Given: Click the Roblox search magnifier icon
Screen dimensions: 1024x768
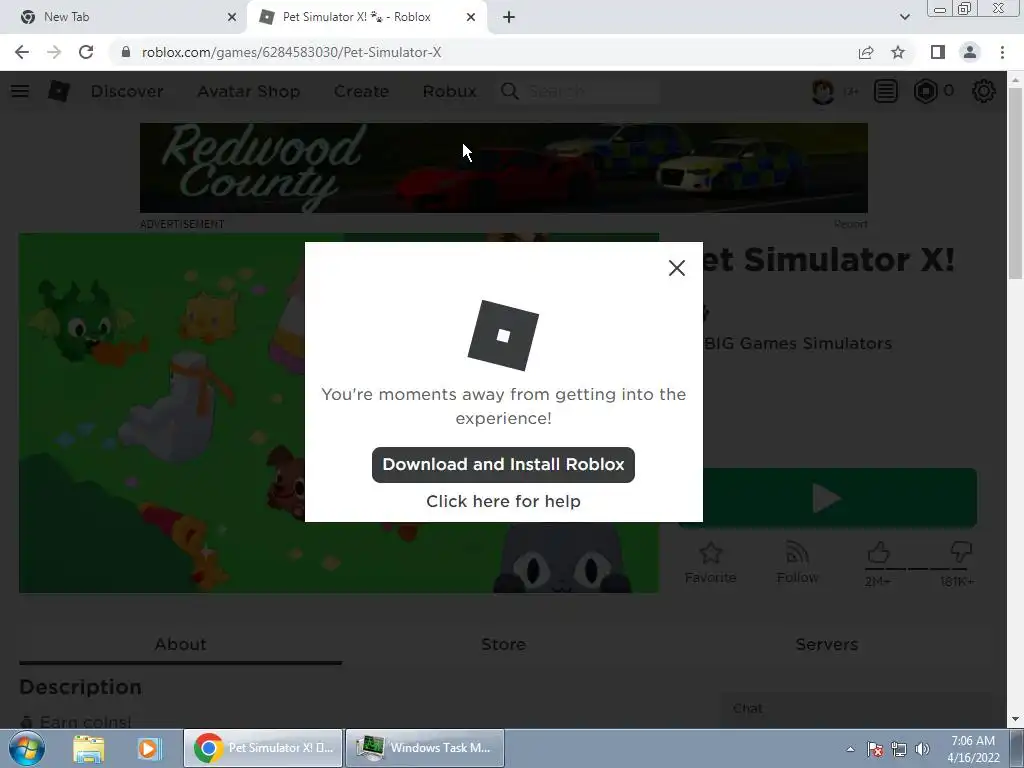Looking at the screenshot, I should (510, 91).
